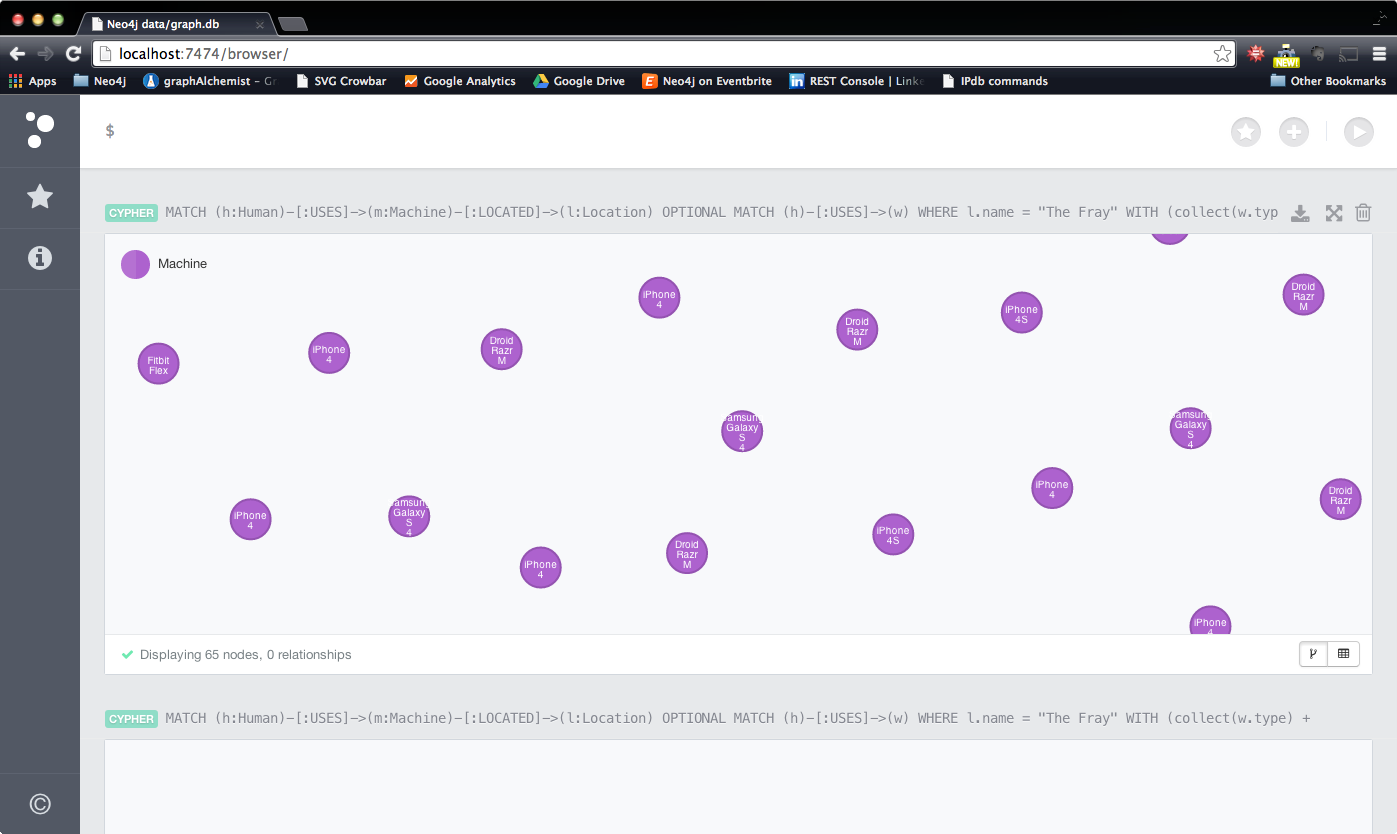Open the Favorites star in left sidebar
Screen dimensions: 1397x834
(40, 196)
